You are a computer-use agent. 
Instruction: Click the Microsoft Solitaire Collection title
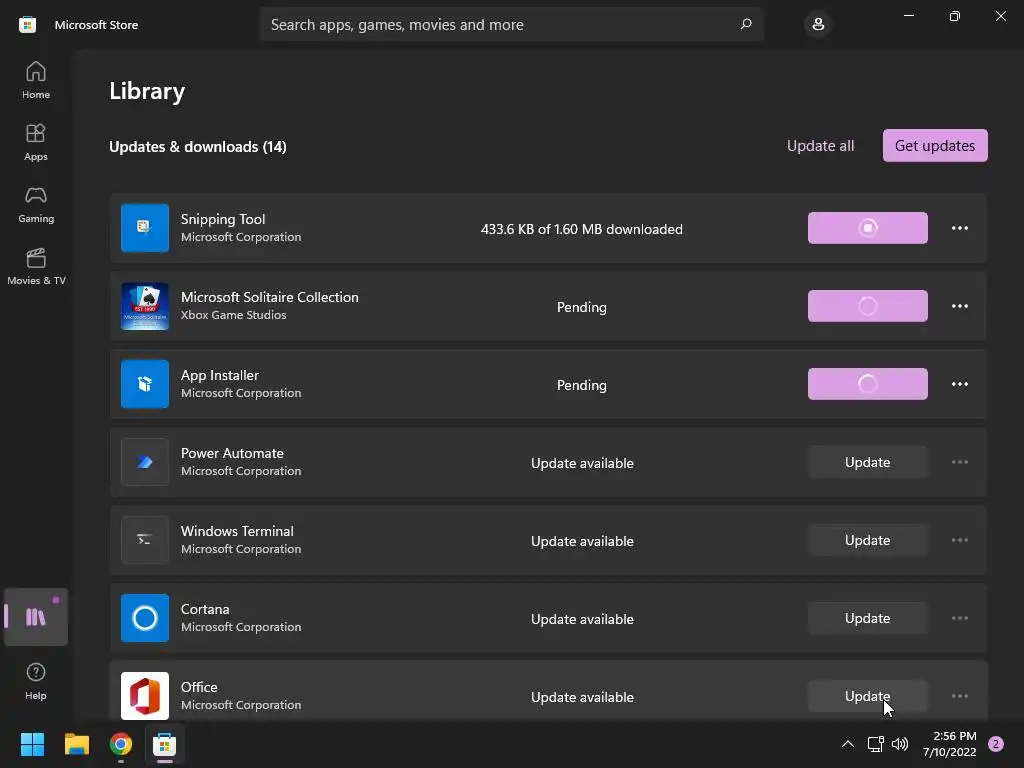270,297
